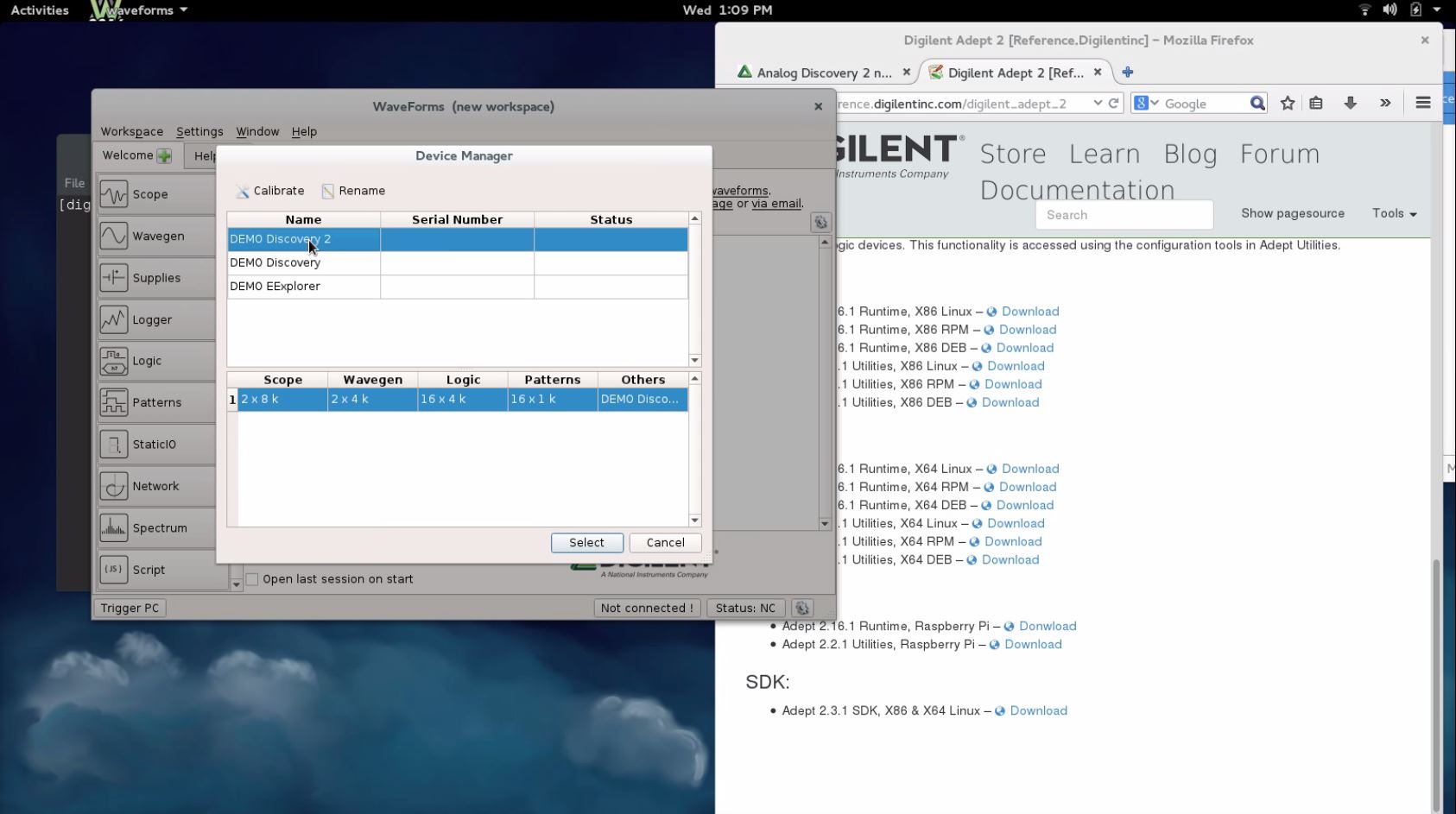Open the Window menu in WaveForms
This screenshot has height=814, width=1456.
[x=257, y=131]
